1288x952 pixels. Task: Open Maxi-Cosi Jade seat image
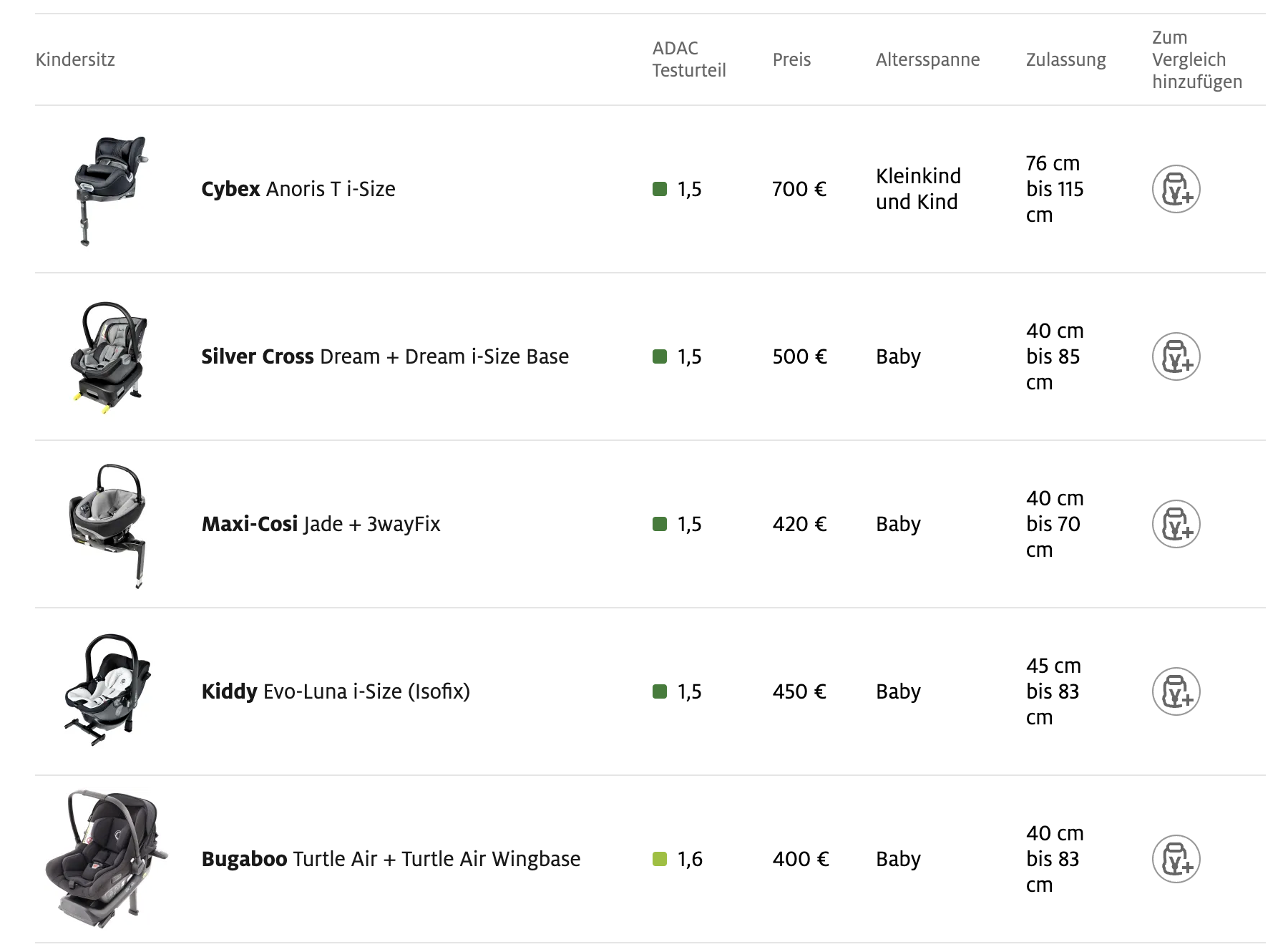(107, 525)
